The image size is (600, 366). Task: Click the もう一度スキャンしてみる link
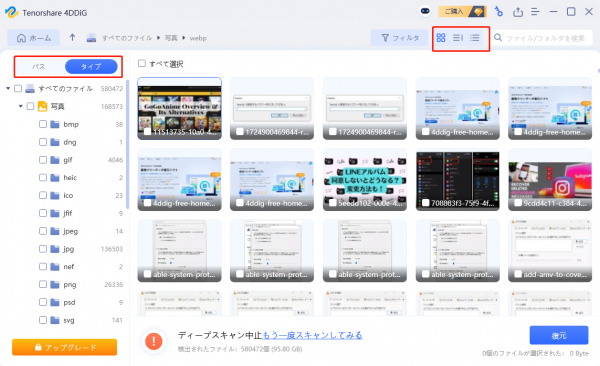tap(312, 335)
